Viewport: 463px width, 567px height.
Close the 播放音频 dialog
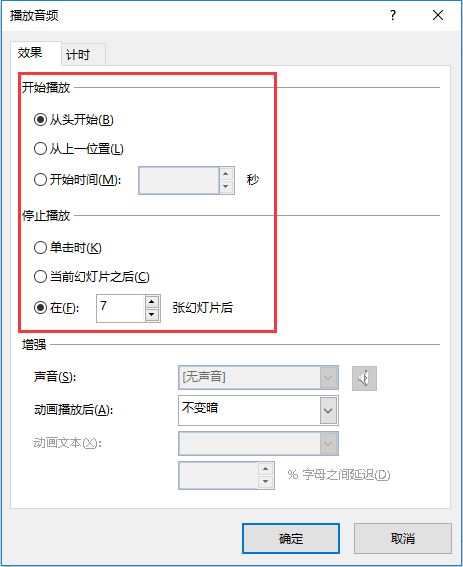438,15
